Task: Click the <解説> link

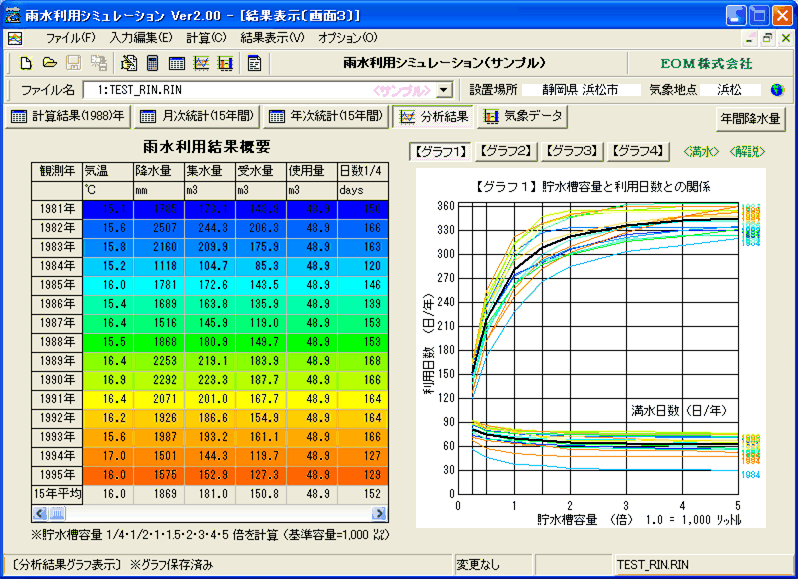Action: pos(747,152)
